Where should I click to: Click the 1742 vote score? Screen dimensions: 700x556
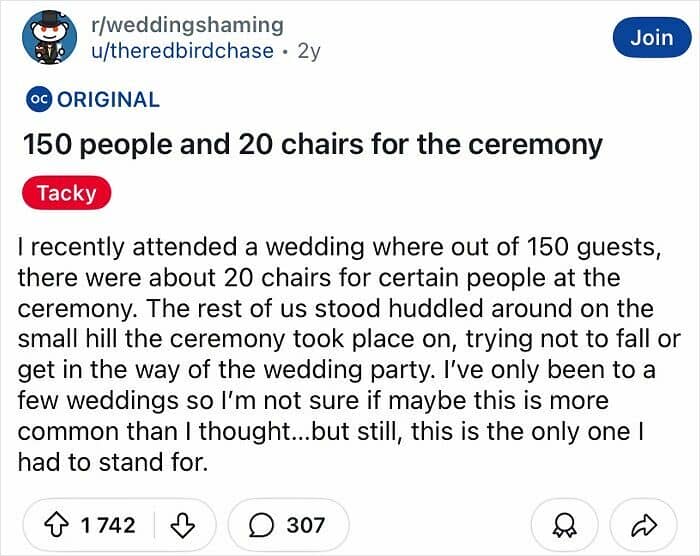pyautogui.click(x=108, y=525)
